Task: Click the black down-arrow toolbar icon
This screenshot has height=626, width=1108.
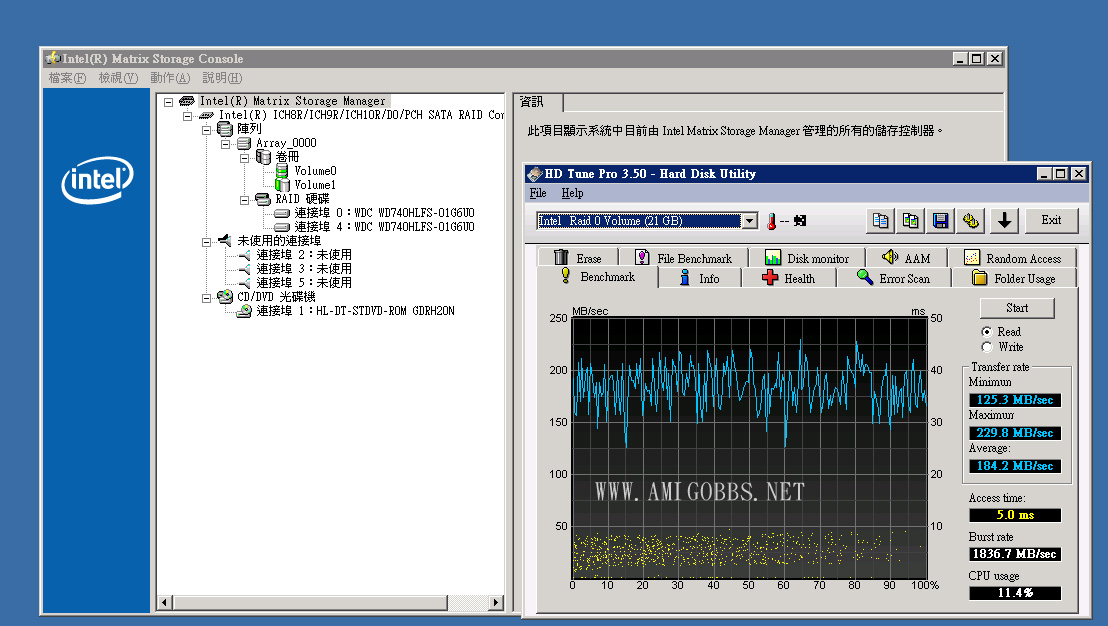Action: [1006, 220]
